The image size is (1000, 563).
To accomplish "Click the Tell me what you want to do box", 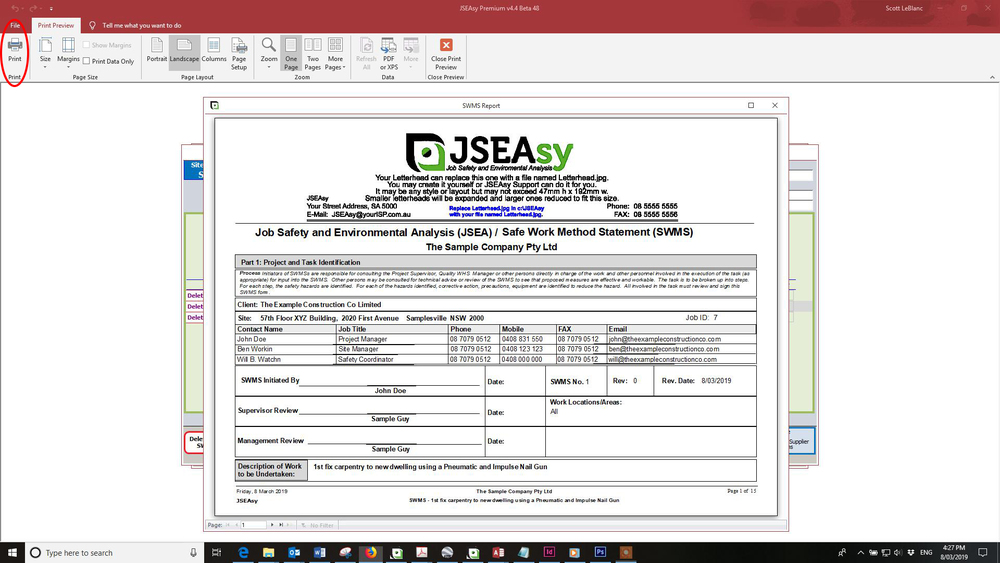I will pos(142,24).
